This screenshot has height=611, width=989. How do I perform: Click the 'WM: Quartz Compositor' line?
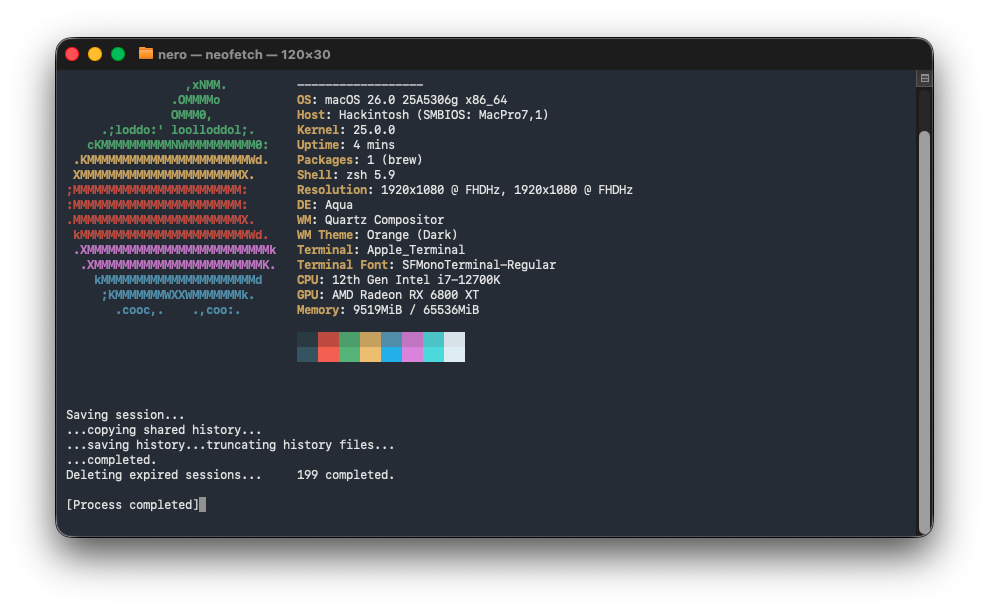point(370,220)
